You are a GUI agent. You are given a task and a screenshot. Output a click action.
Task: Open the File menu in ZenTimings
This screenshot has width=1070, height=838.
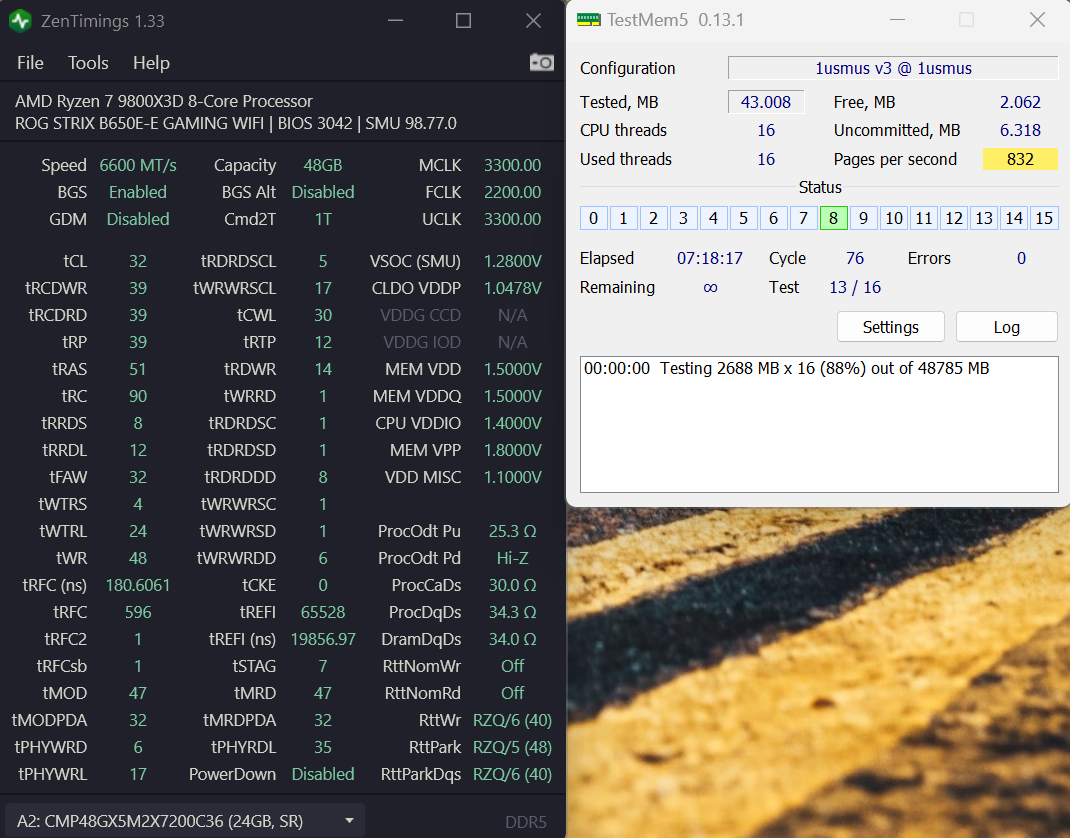coord(30,63)
